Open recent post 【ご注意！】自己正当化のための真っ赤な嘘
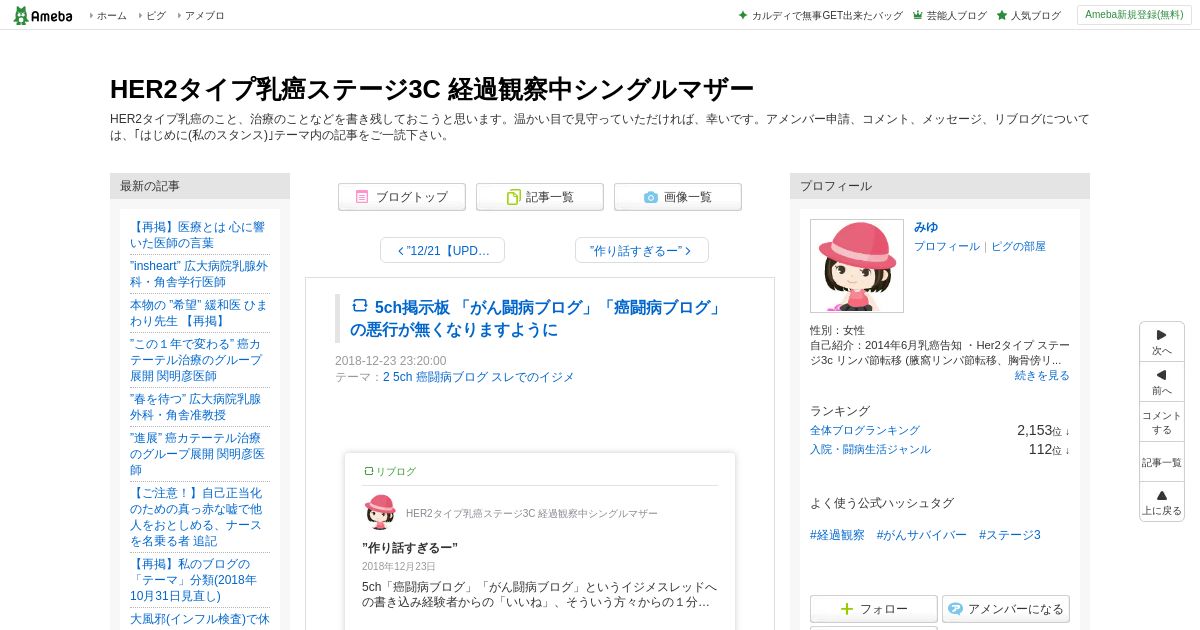The height and width of the screenshot is (630, 1200). click(197, 517)
